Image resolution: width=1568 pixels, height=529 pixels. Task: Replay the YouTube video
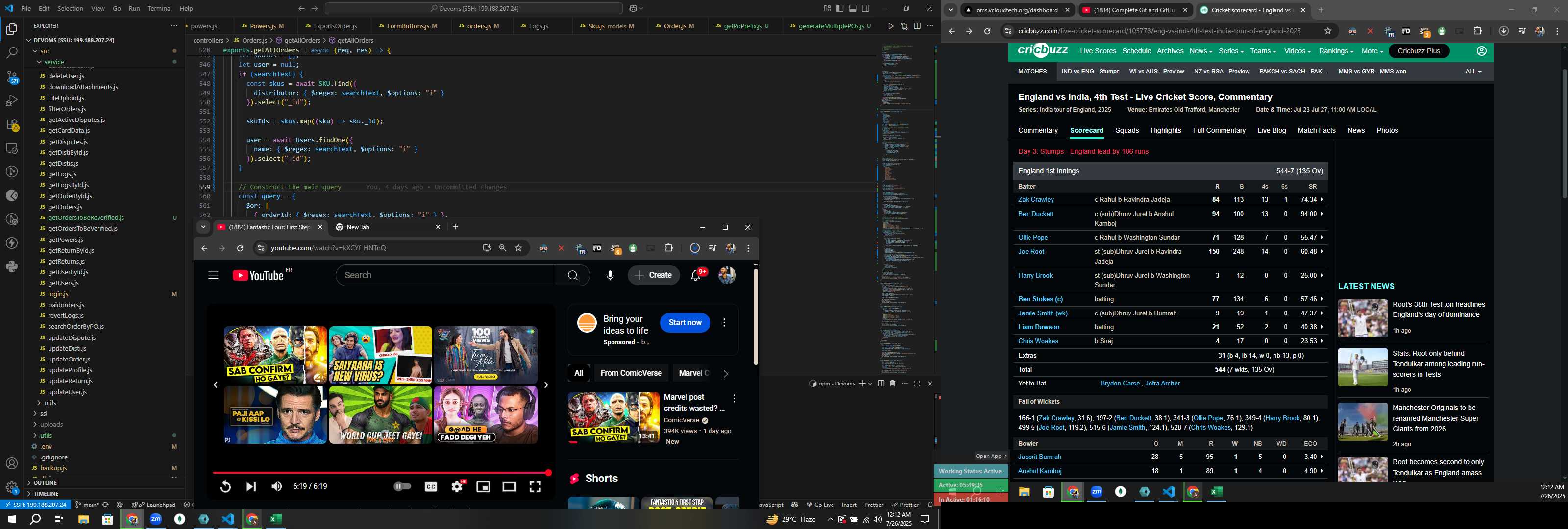click(x=225, y=486)
